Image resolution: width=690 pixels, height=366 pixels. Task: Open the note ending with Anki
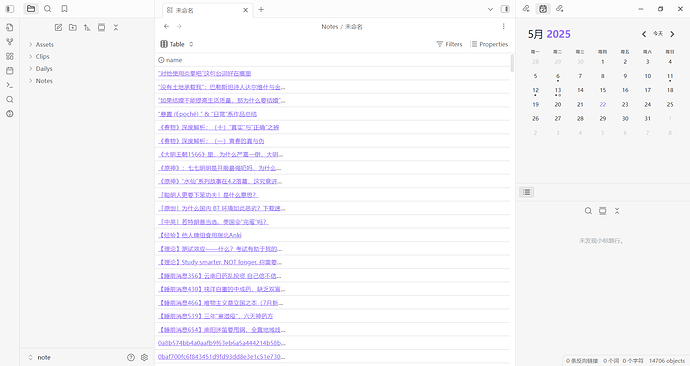coord(200,235)
